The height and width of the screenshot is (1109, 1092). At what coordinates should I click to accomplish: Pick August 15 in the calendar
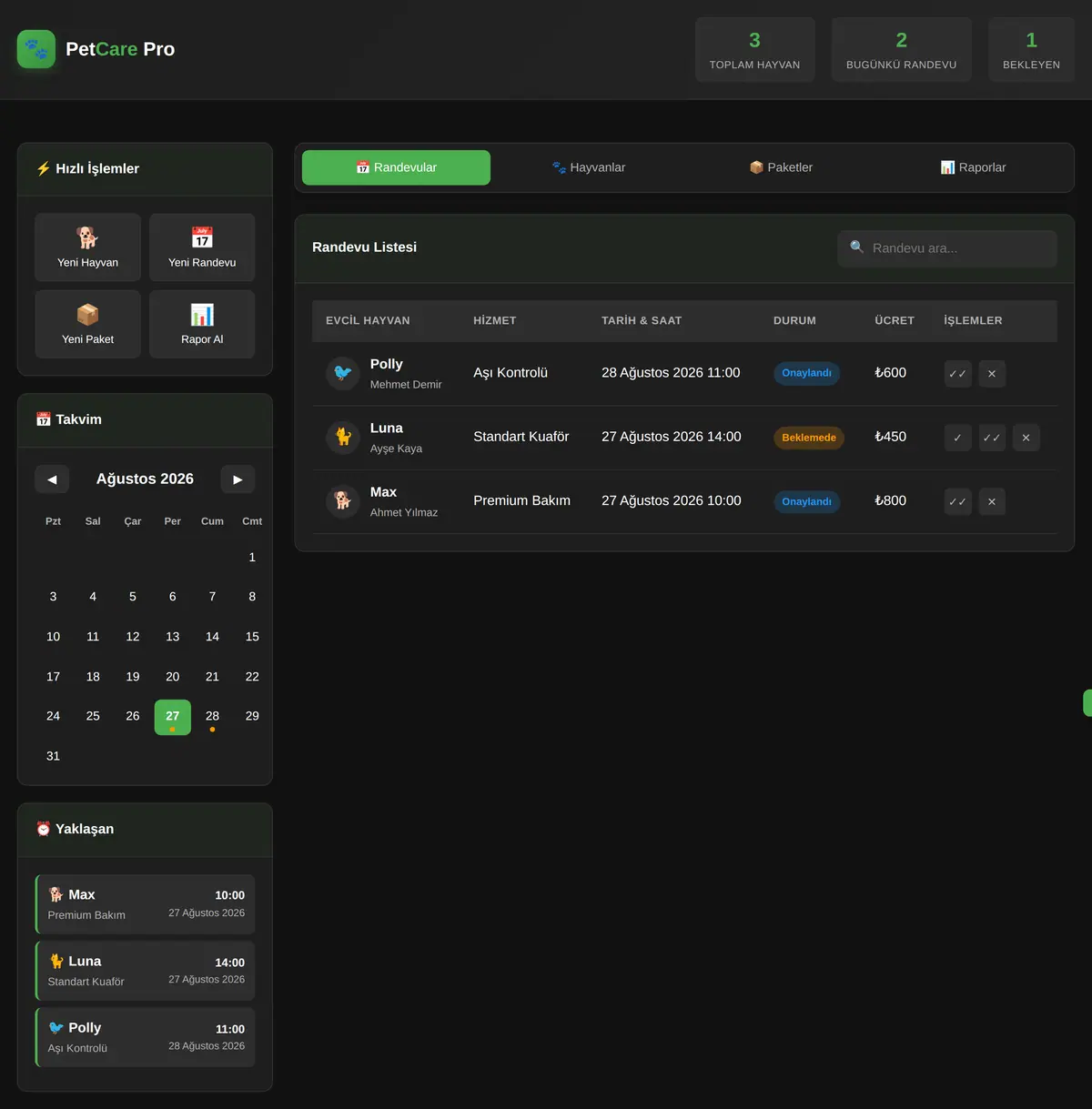(252, 637)
